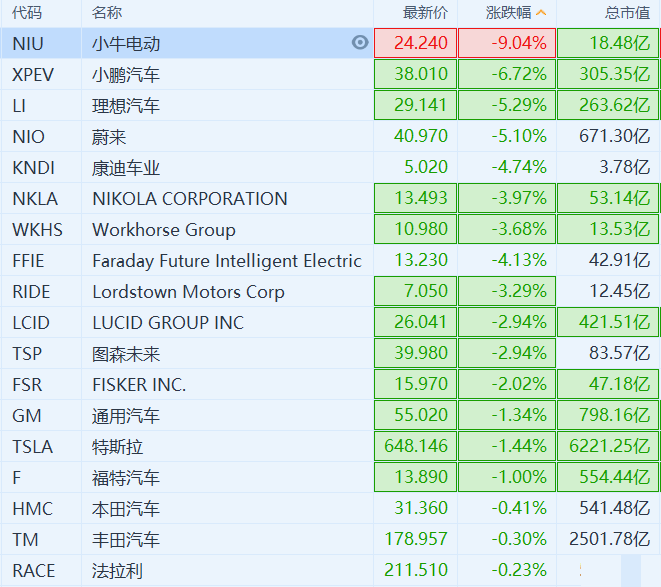Select Faraday Future Intelligent Electric row
This screenshot has height=587, width=661.
coord(226,261)
